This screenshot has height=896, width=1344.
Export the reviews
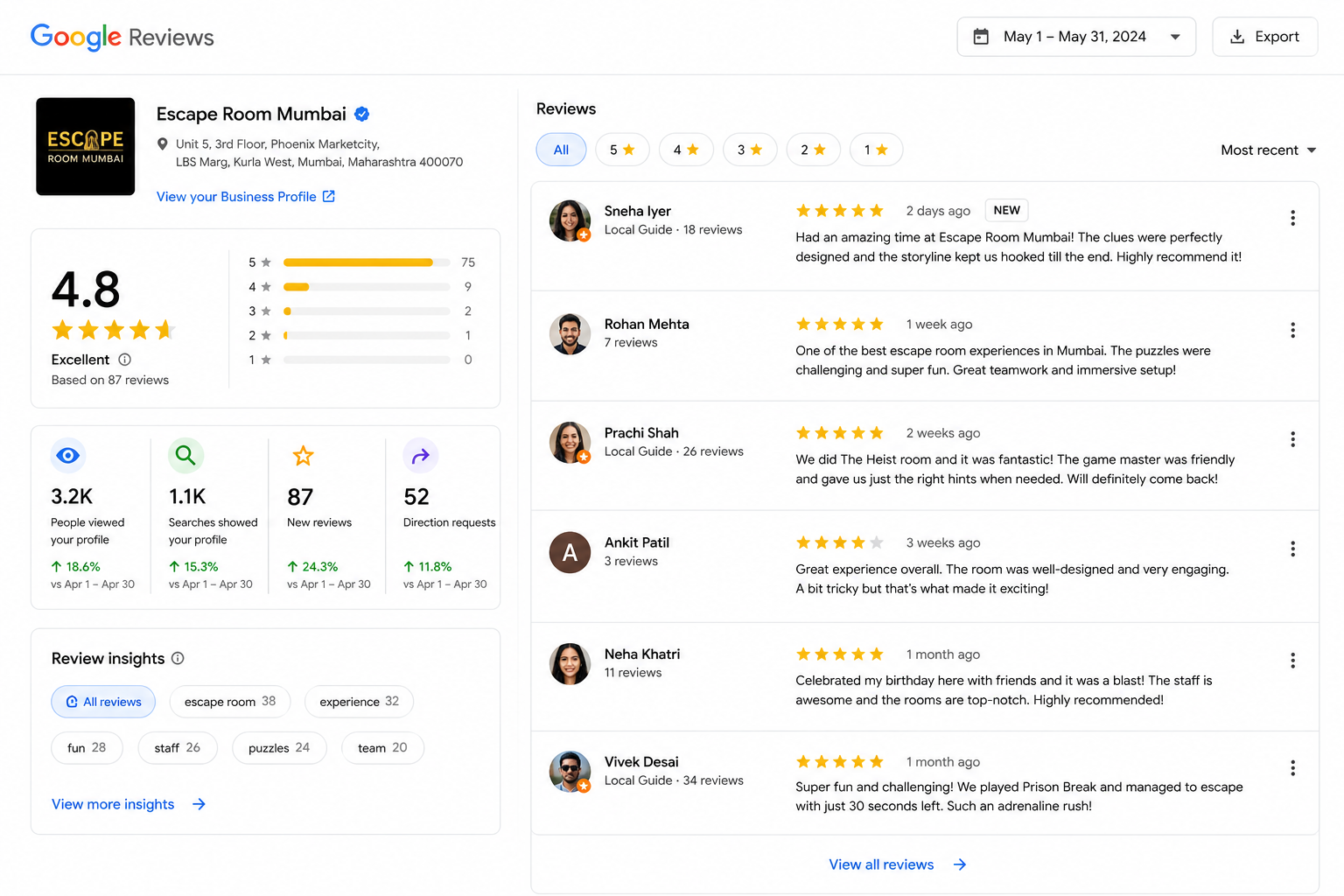(x=1264, y=37)
